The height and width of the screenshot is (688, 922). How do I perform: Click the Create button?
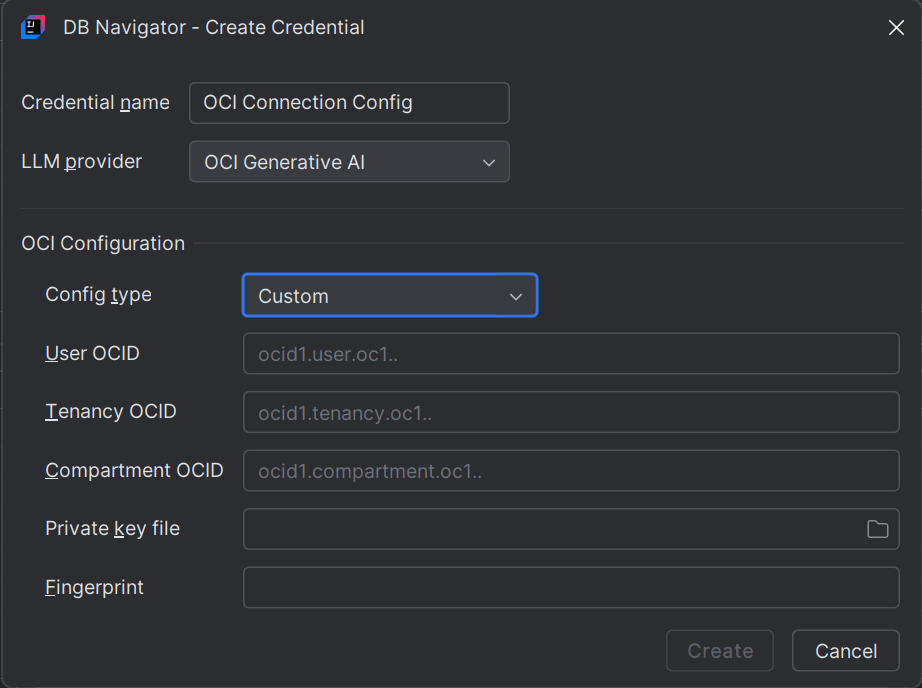(720, 650)
